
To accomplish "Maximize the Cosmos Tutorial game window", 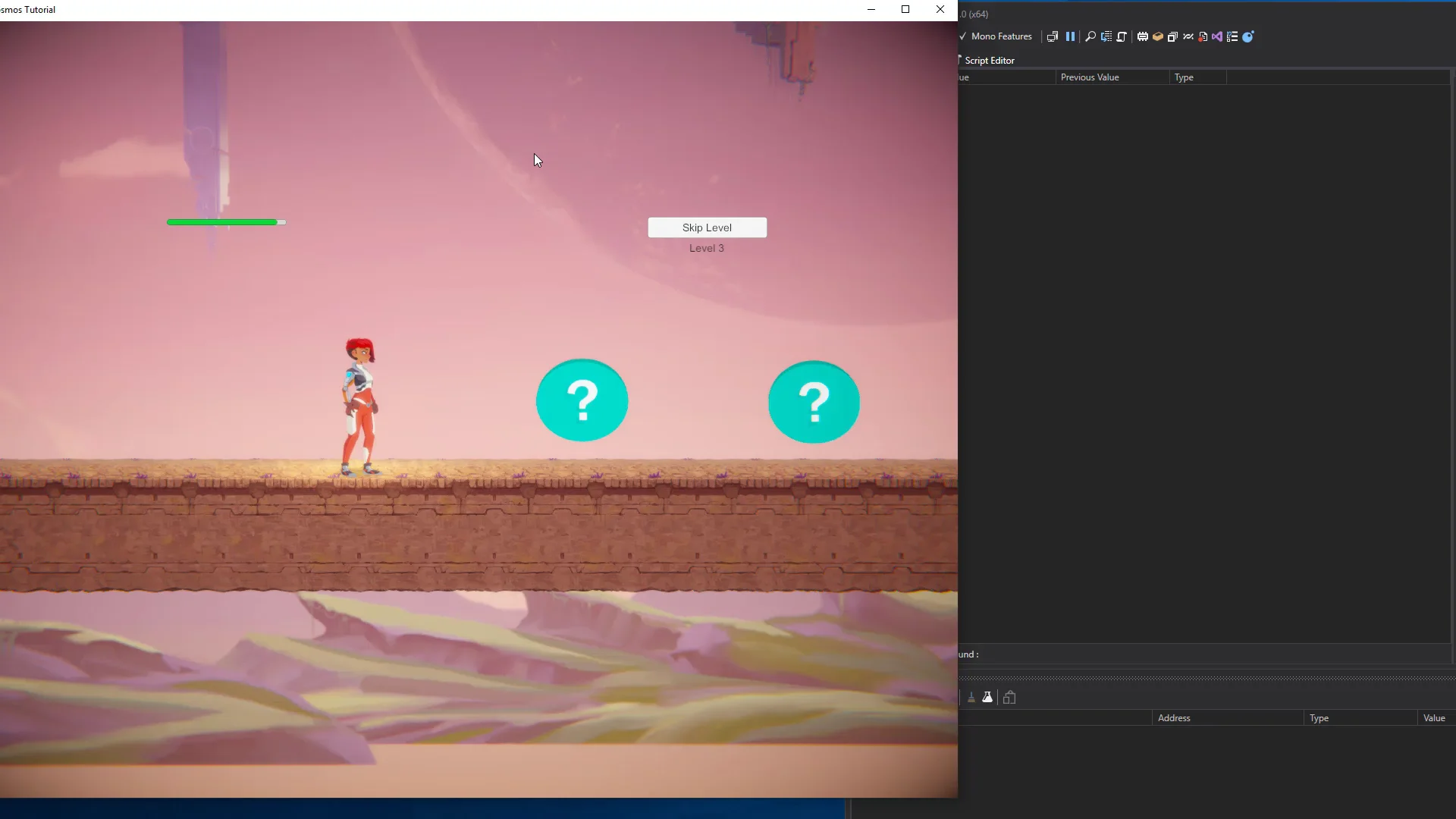I will 905,10.
